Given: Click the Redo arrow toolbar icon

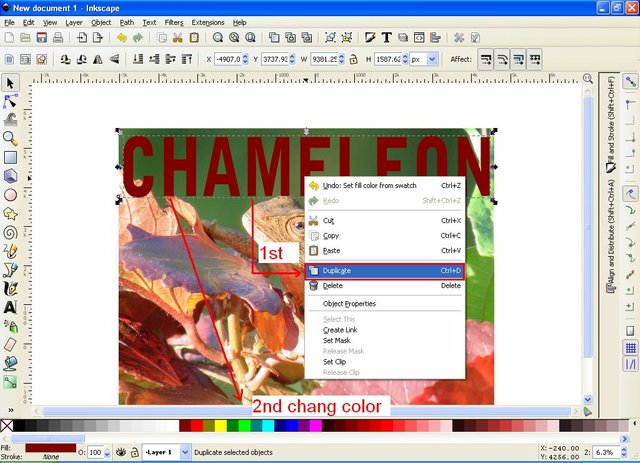Looking at the screenshot, I should [x=138, y=38].
